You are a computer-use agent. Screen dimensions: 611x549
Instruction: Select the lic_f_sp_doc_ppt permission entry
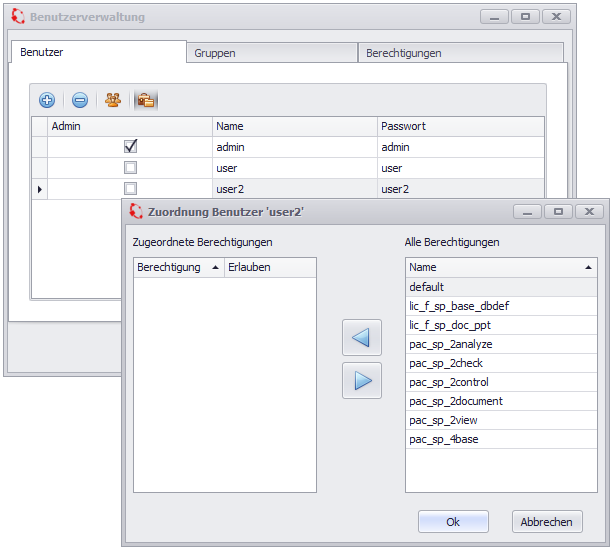click(450, 325)
